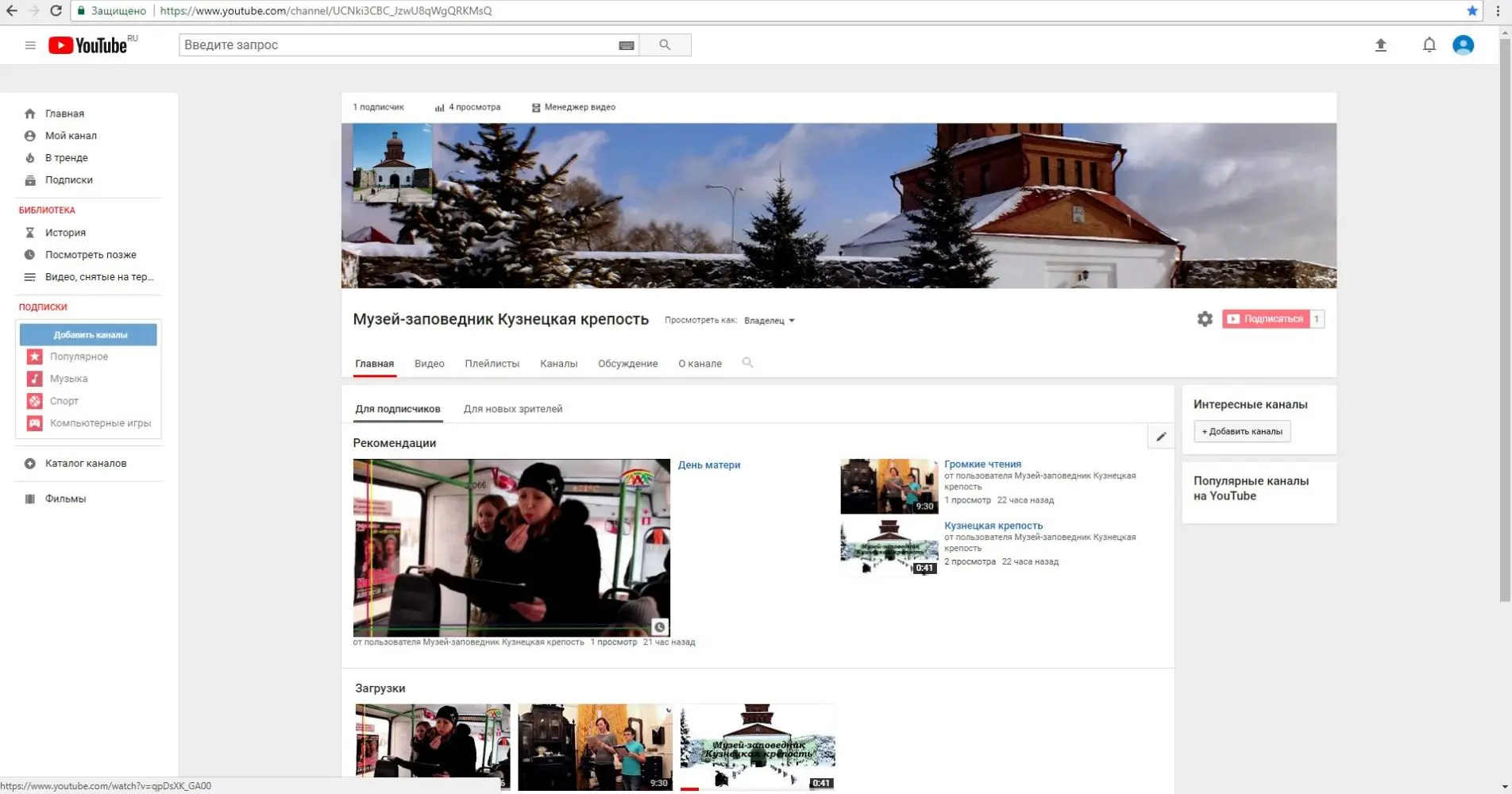Image resolution: width=1512 pixels, height=794 pixels.
Task: Click the channel settings gear
Action: pos(1205,319)
